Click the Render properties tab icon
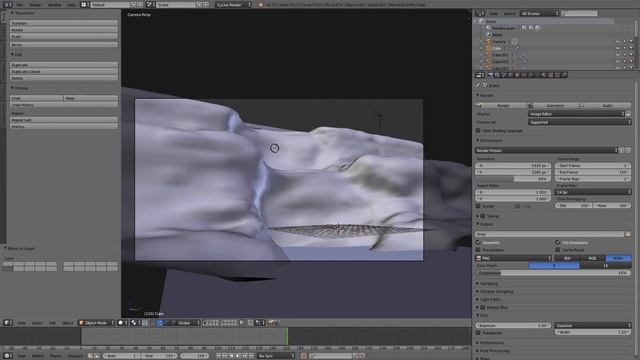The width and height of the screenshot is (640, 360). 490,75
